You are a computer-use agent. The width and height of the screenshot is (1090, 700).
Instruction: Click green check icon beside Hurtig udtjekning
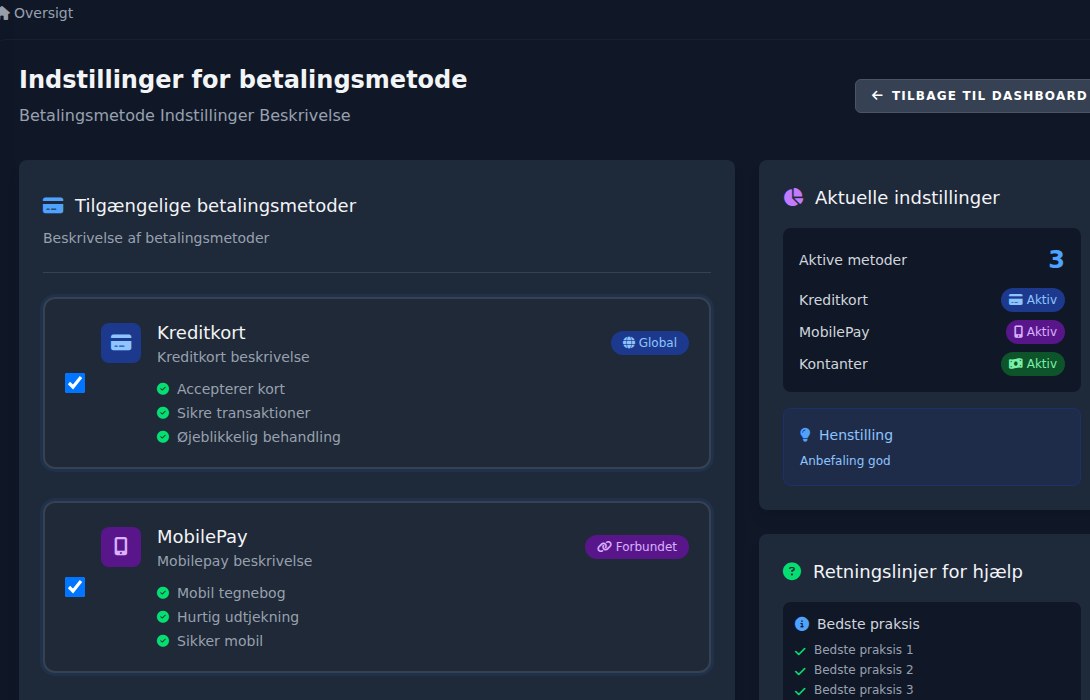(163, 617)
